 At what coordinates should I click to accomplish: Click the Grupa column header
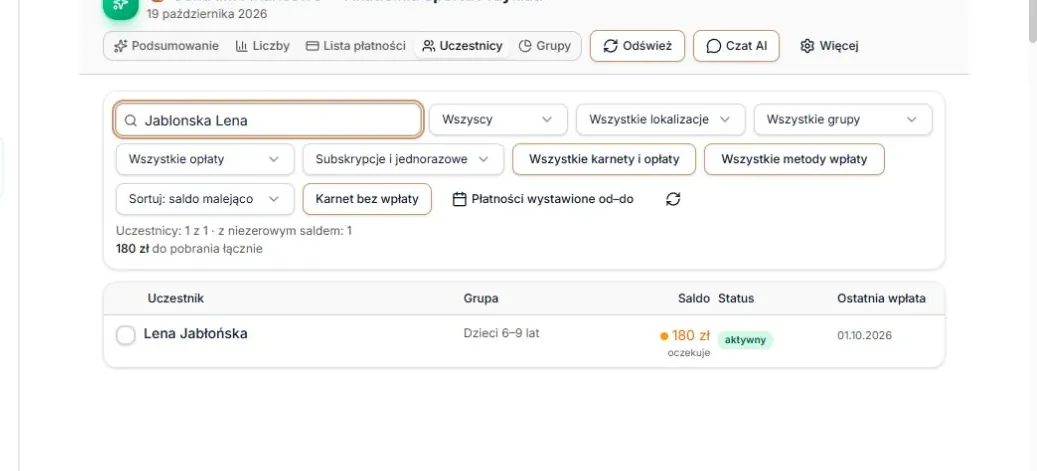tap(481, 298)
